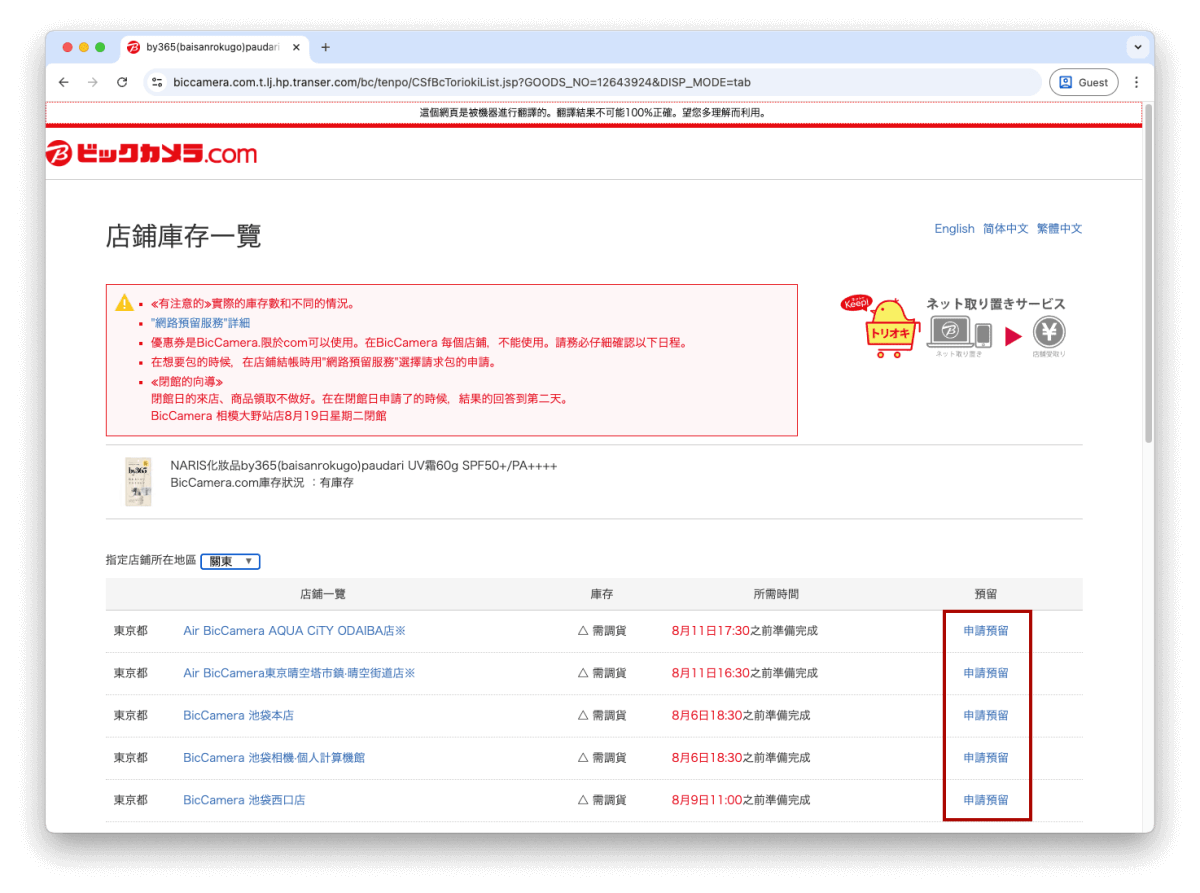Click the 8月11日17:30 ready time
Image resolution: width=1200 pixels, height=893 pixels.
pyautogui.click(x=711, y=631)
